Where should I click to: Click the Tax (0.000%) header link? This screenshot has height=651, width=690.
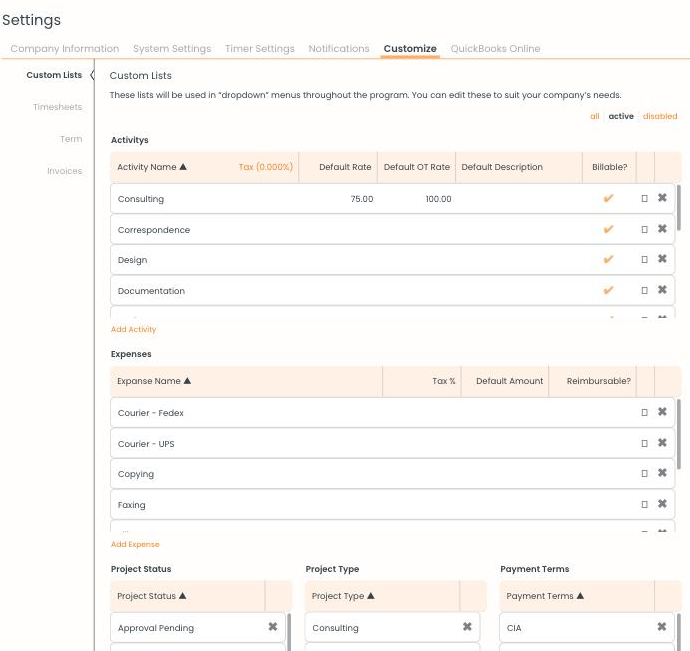[x=266, y=167]
